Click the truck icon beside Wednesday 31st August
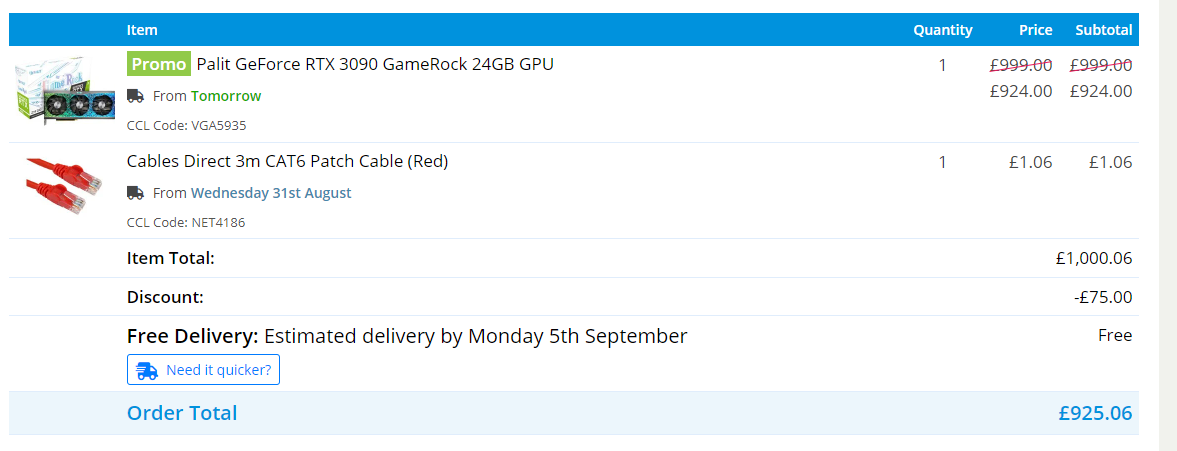 135,193
